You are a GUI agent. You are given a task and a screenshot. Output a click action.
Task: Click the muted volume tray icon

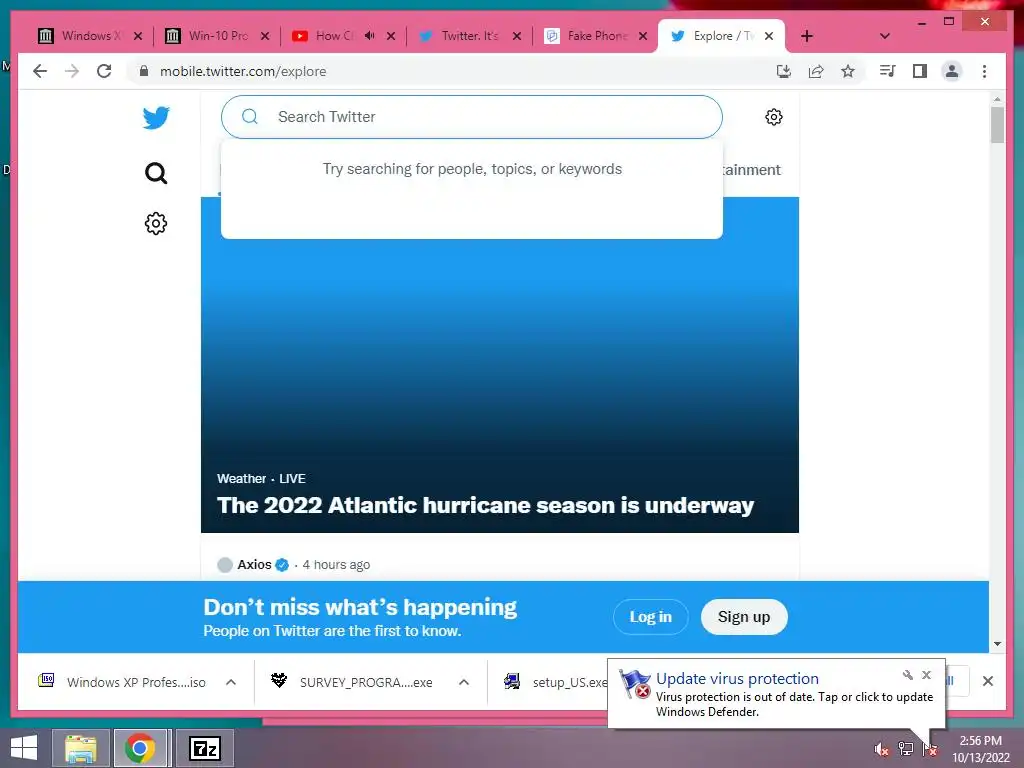click(881, 749)
